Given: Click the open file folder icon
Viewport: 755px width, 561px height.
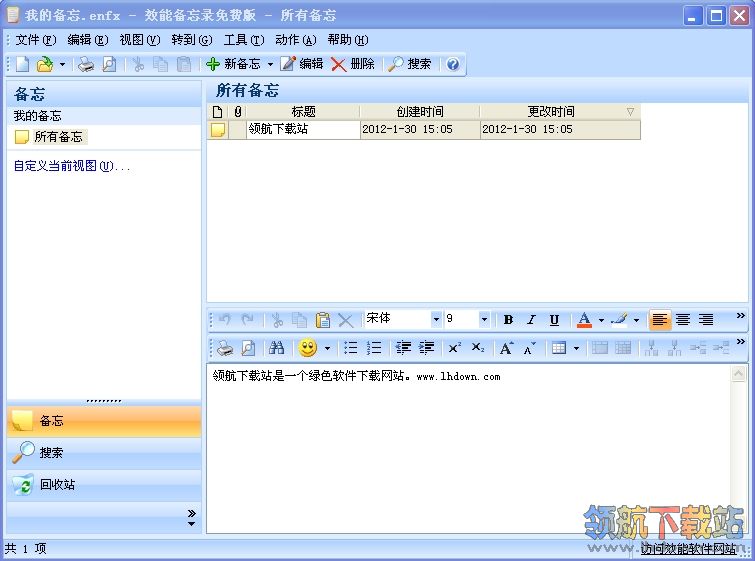Looking at the screenshot, I should (45, 64).
